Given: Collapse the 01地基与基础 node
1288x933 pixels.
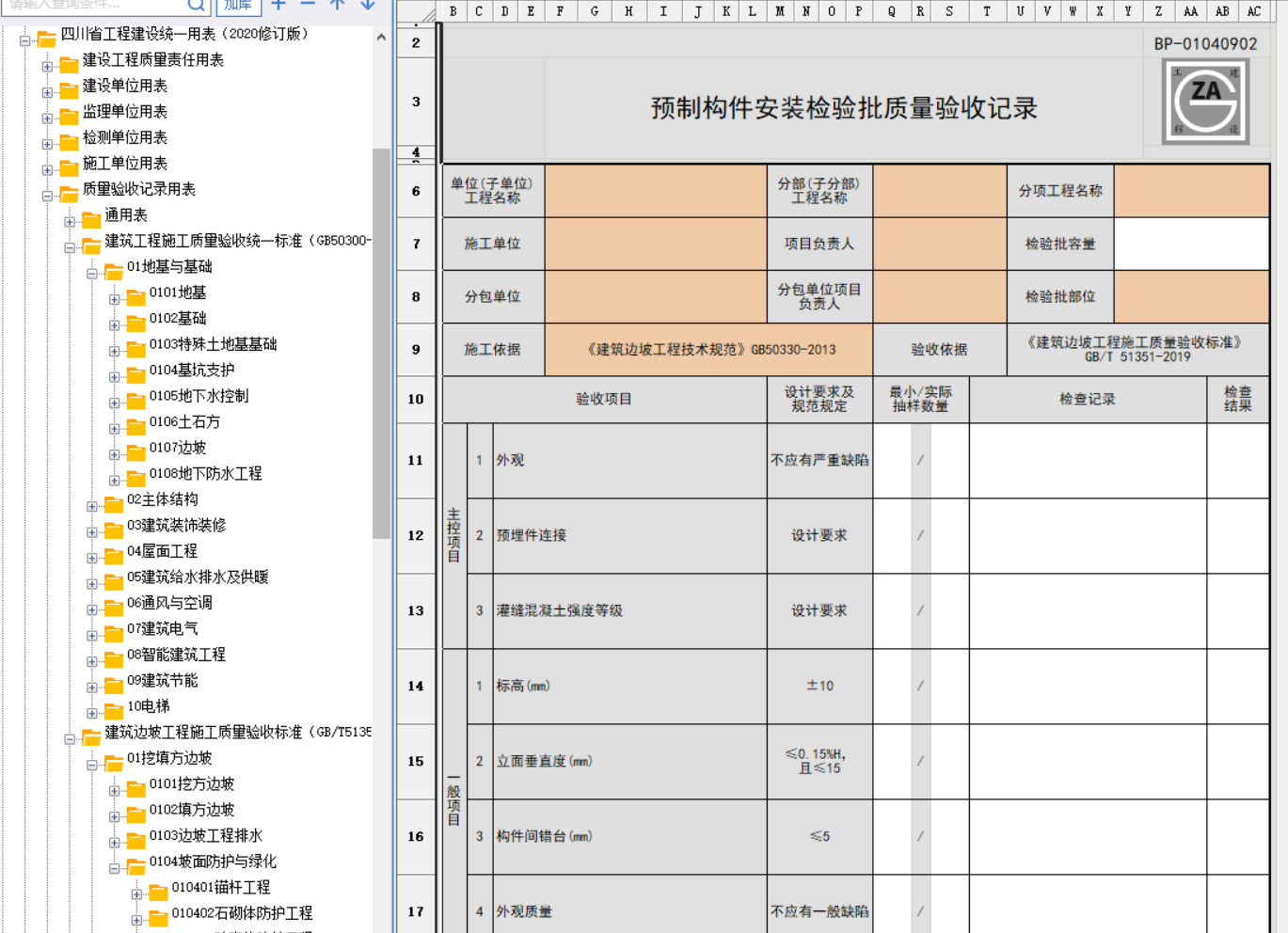Looking at the screenshot, I should click(92, 274).
